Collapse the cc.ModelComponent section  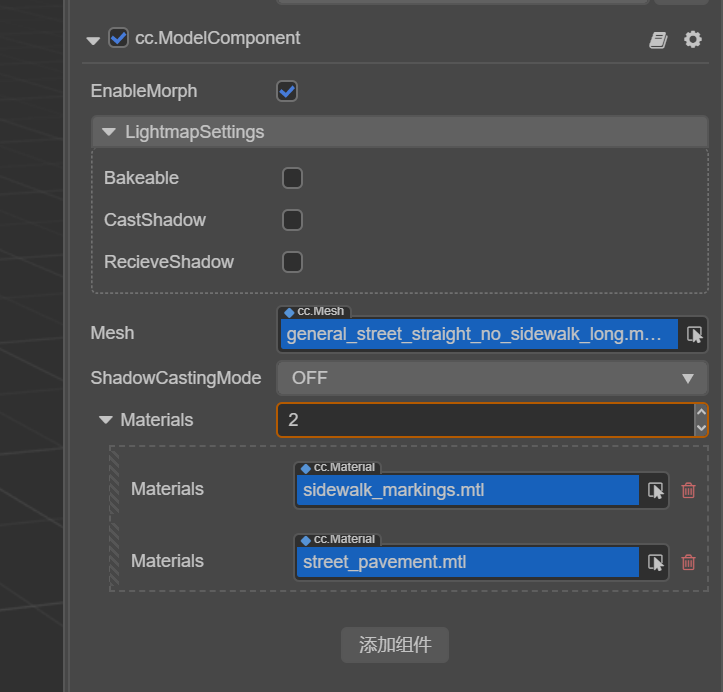click(x=93, y=40)
